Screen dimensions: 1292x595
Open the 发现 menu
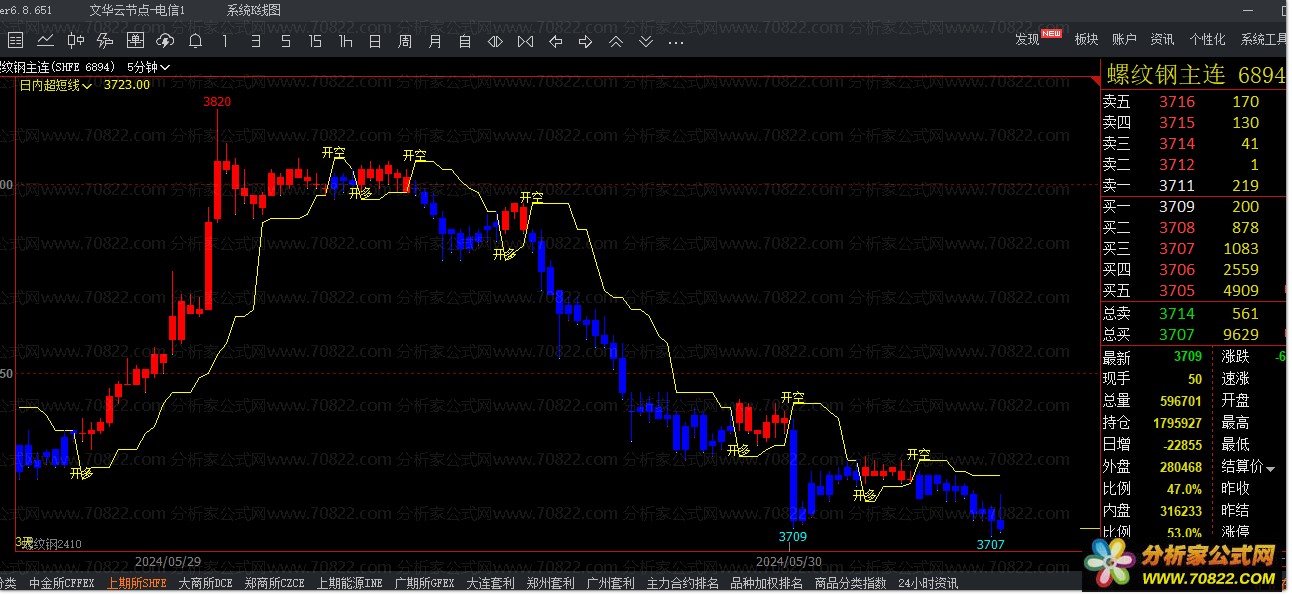[x=1027, y=39]
